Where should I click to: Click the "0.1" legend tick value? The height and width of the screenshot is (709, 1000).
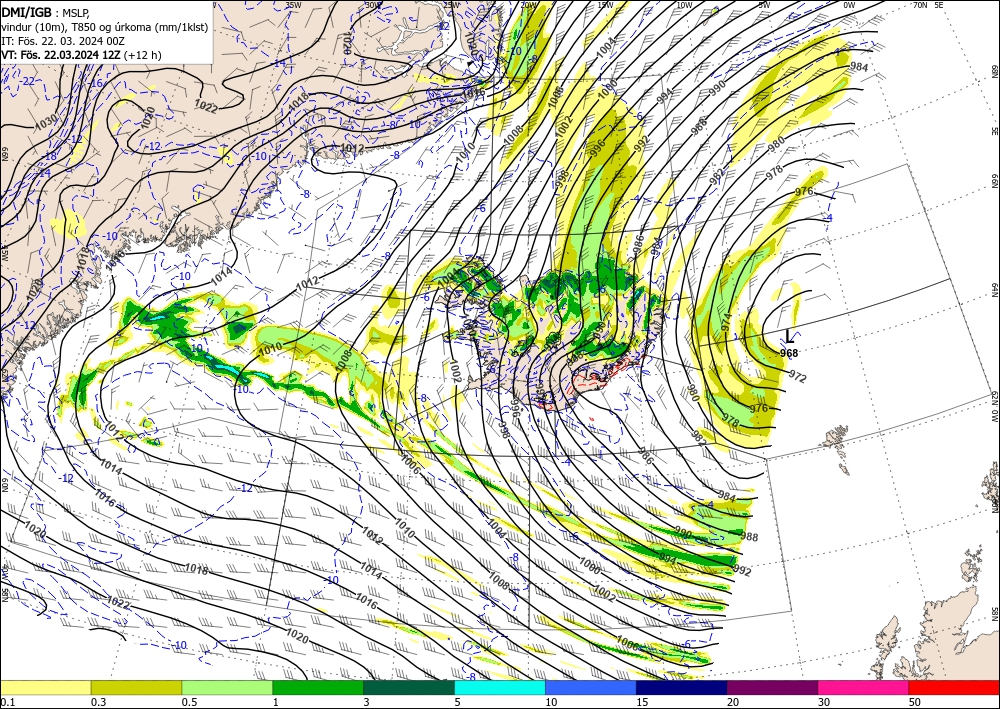[x=6, y=702]
